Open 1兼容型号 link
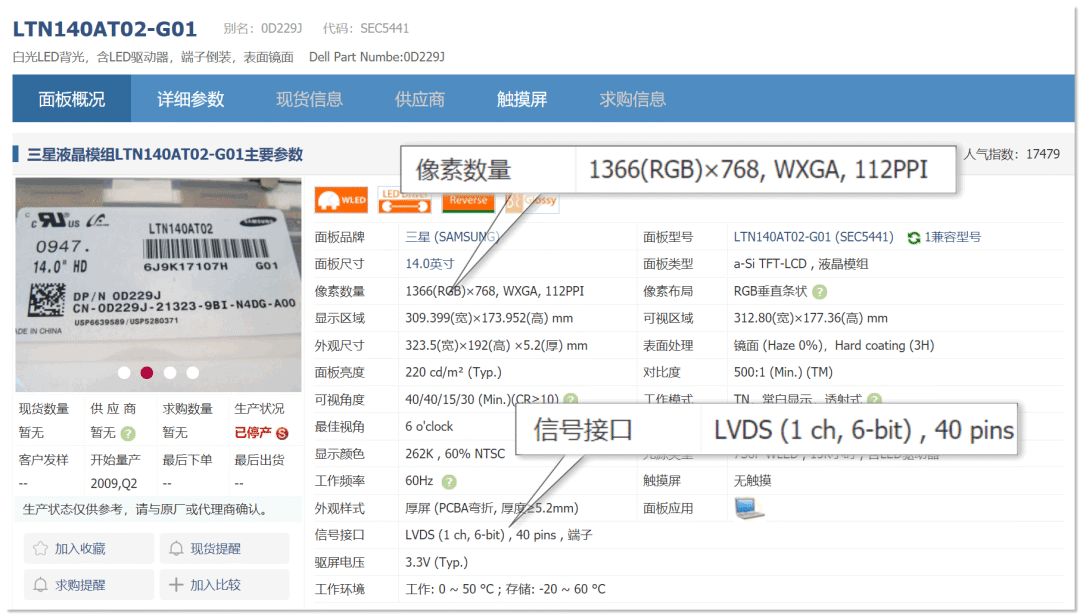1080x615 pixels. [x=953, y=237]
